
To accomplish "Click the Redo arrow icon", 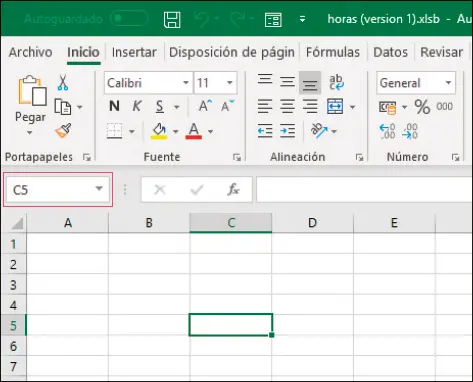I will (238, 19).
